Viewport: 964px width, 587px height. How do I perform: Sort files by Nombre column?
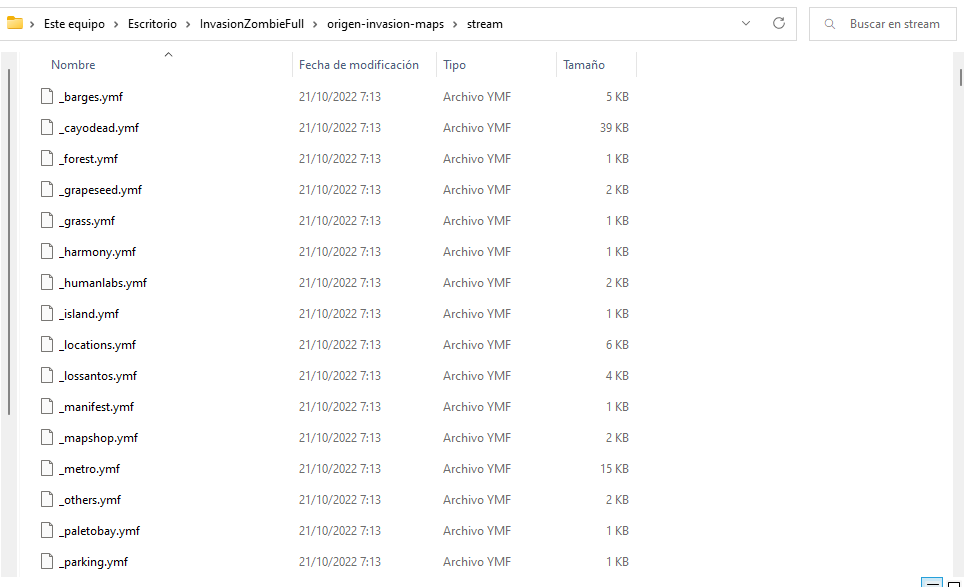(x=73, y=65)
